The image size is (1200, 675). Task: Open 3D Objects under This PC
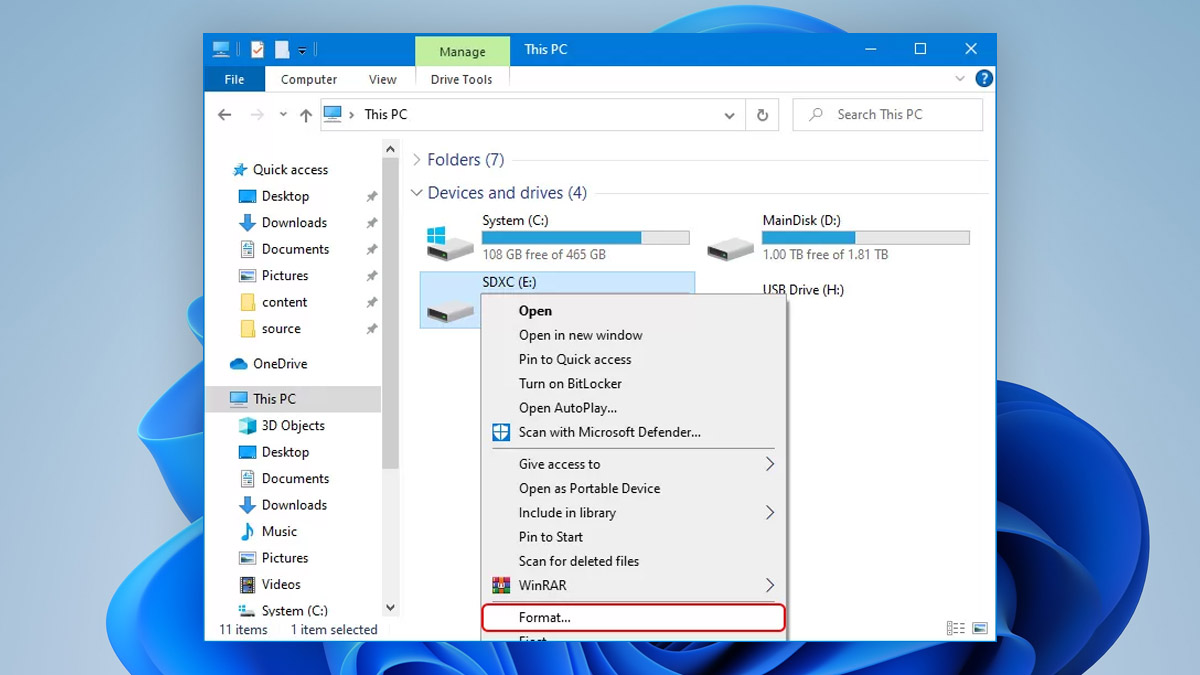[293, 426]
